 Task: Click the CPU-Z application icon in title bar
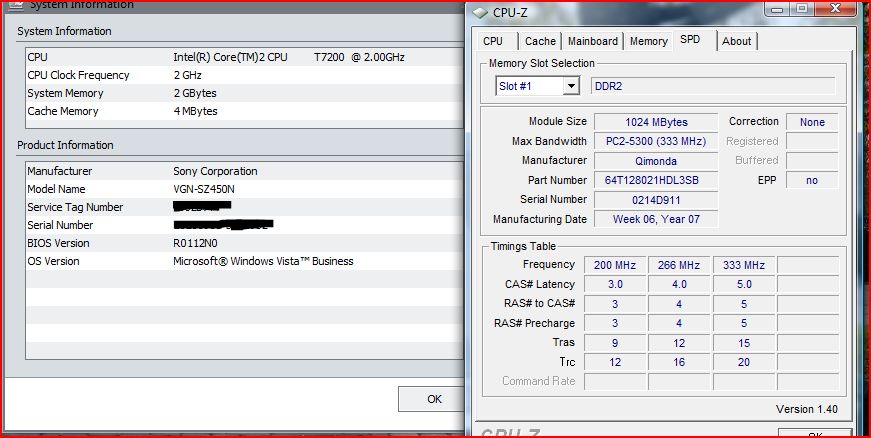pyautogui.click(x=481, y=12)
